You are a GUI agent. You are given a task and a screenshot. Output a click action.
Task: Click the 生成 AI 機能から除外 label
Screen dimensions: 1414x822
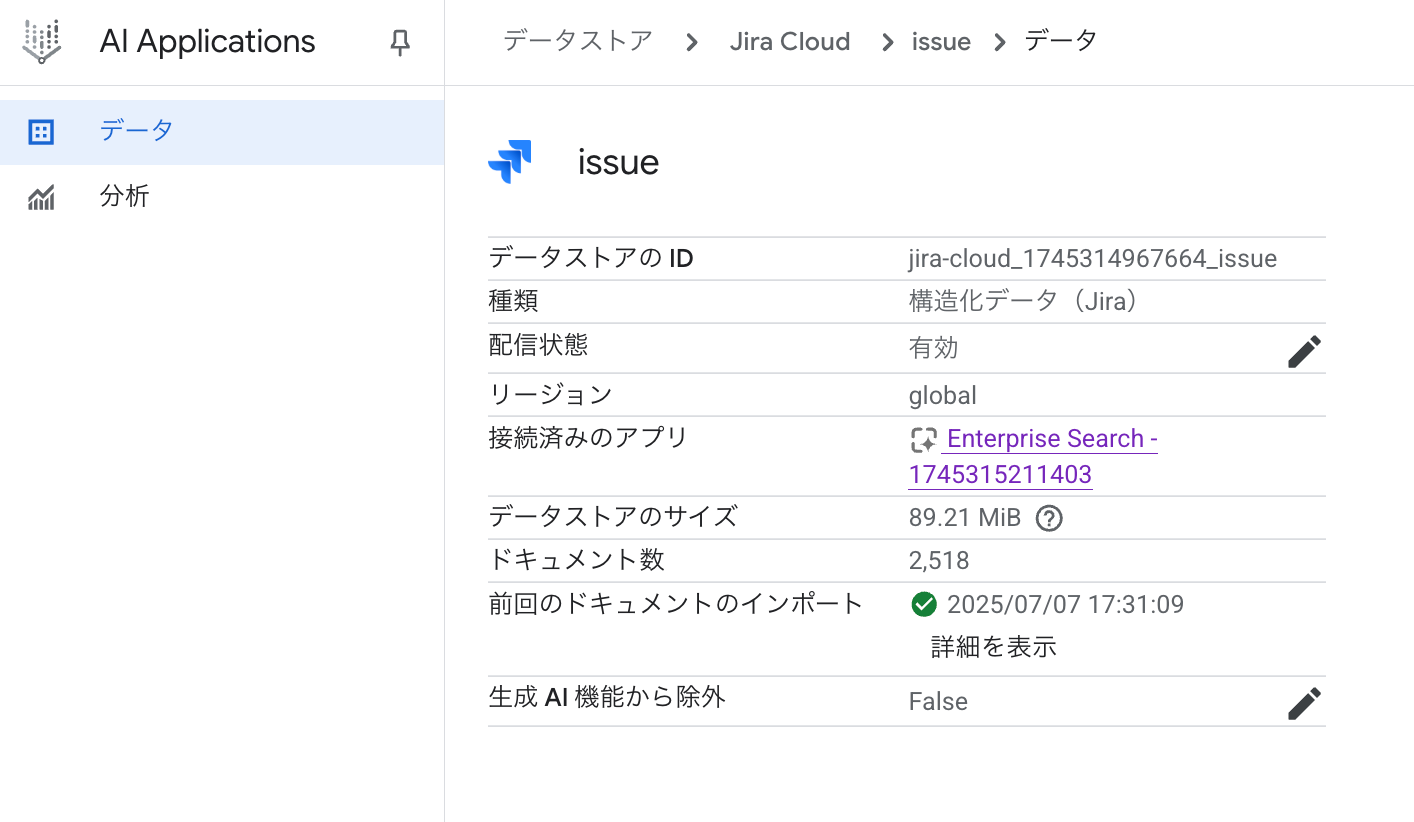tap(607, 697)
